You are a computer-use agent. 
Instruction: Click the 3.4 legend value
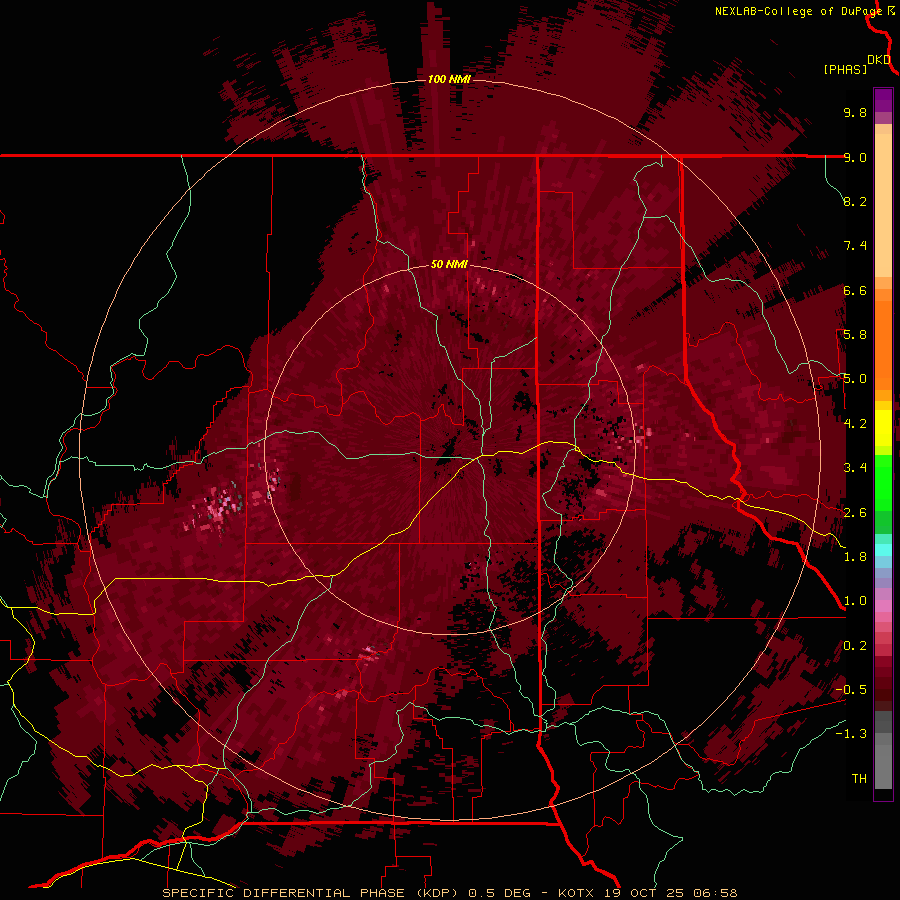point(855,468)
